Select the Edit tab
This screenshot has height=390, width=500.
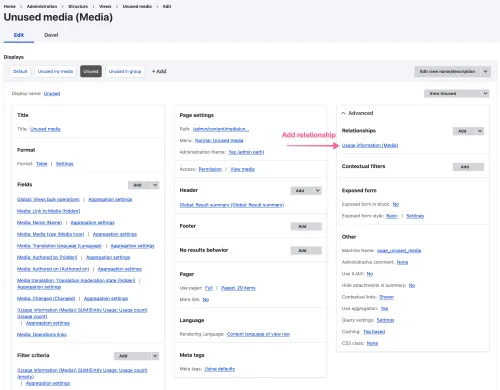point(19,35)
